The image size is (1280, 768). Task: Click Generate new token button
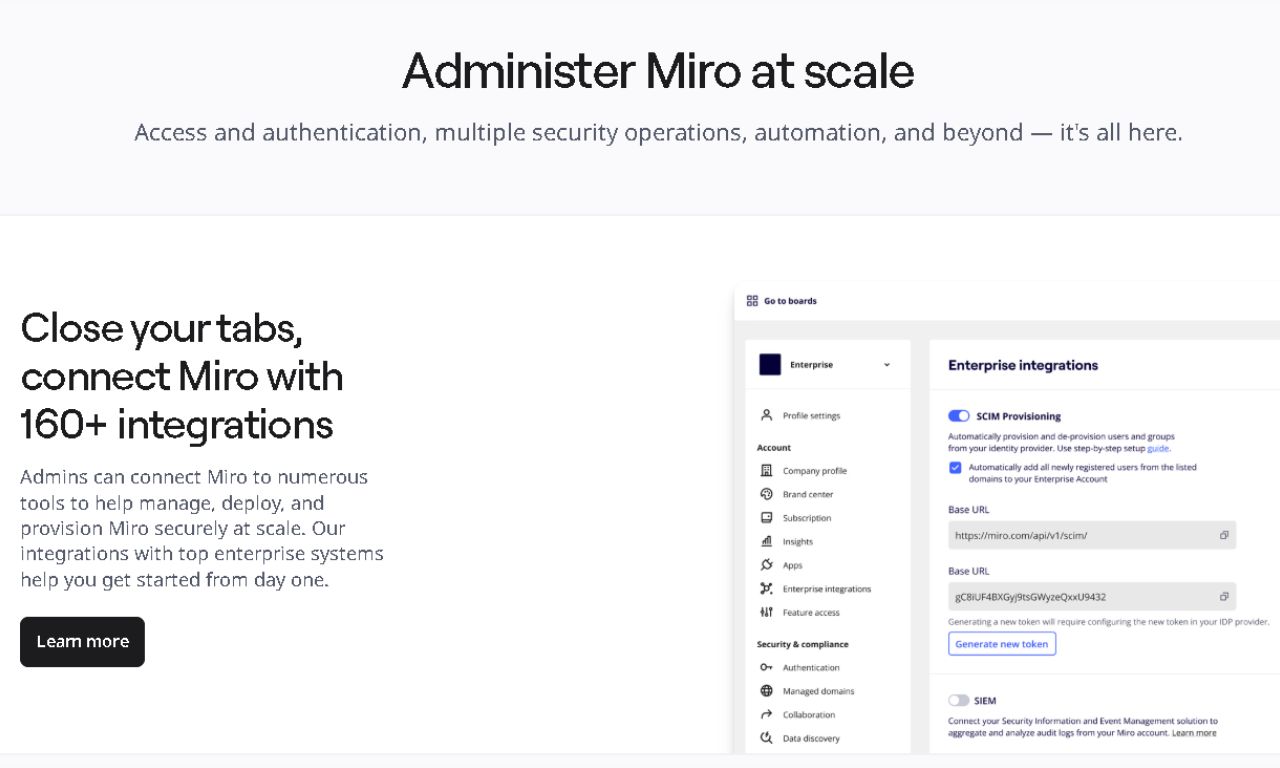1002,644
